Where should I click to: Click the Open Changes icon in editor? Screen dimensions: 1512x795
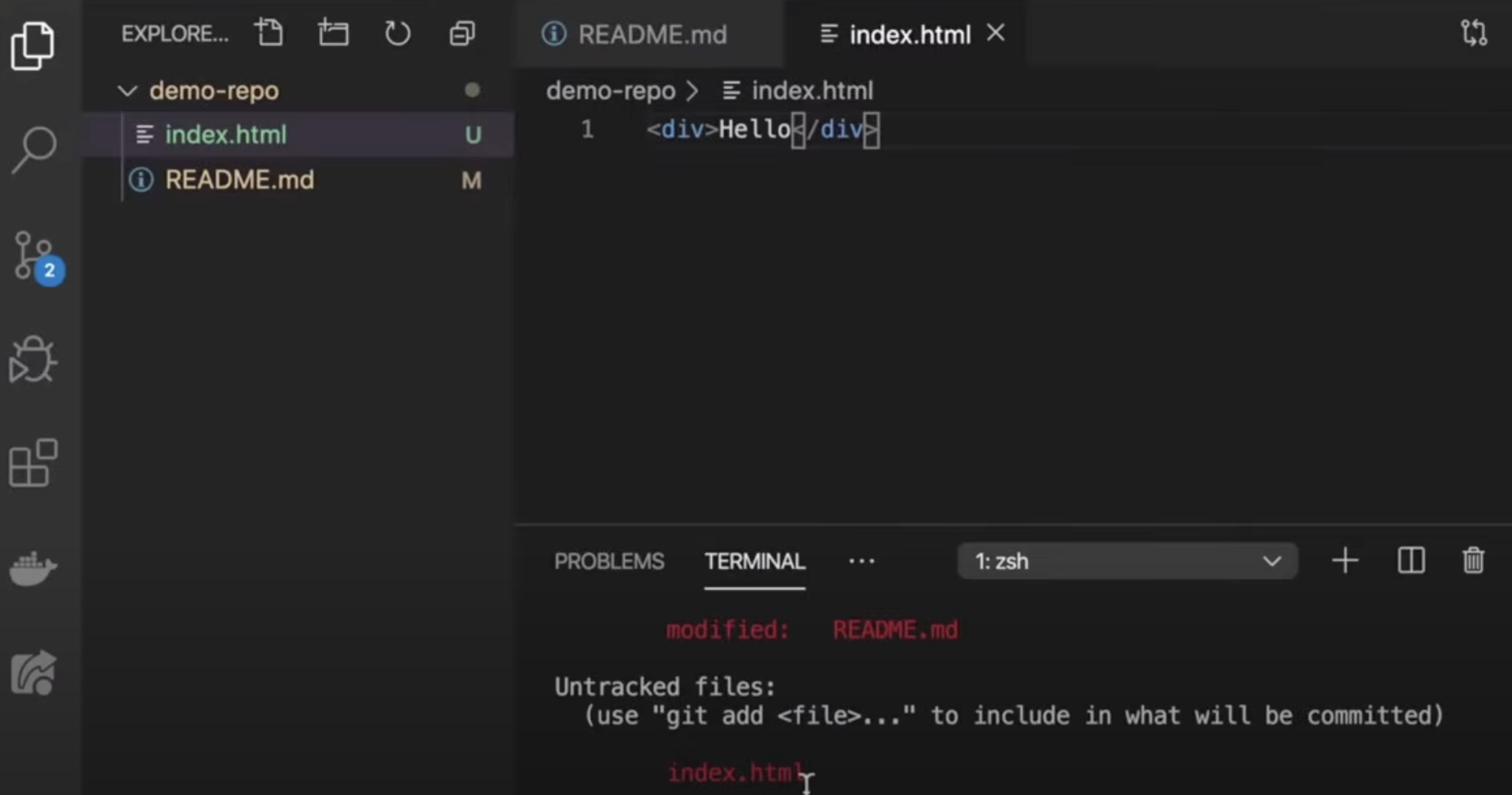1474,33
